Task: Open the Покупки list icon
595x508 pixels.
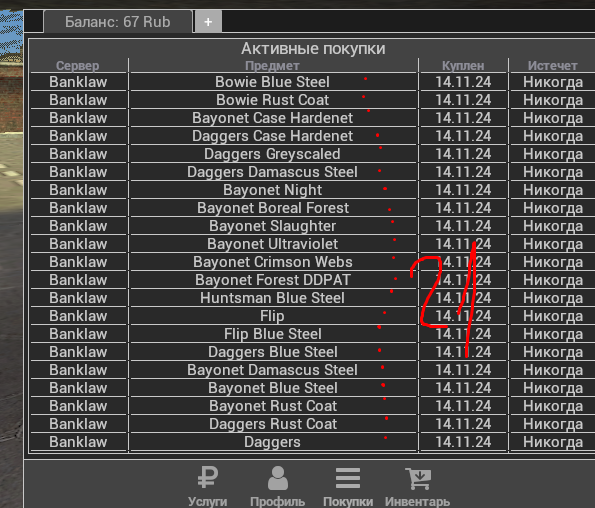Action: tap(348, 478)
